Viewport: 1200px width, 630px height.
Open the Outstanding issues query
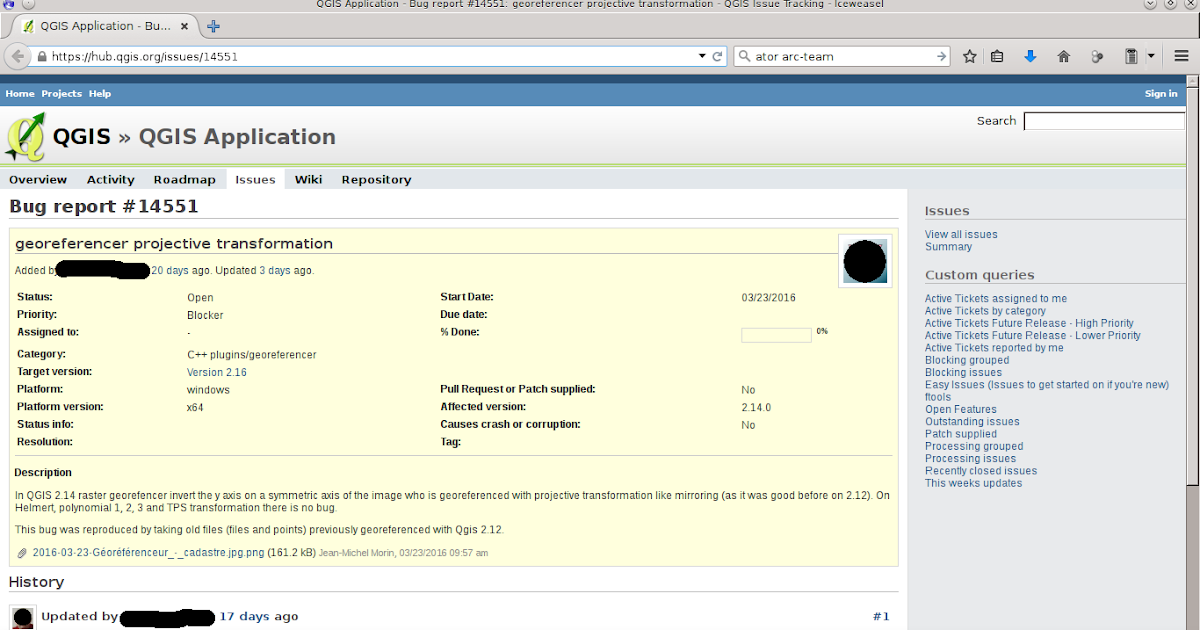point(972,422)
